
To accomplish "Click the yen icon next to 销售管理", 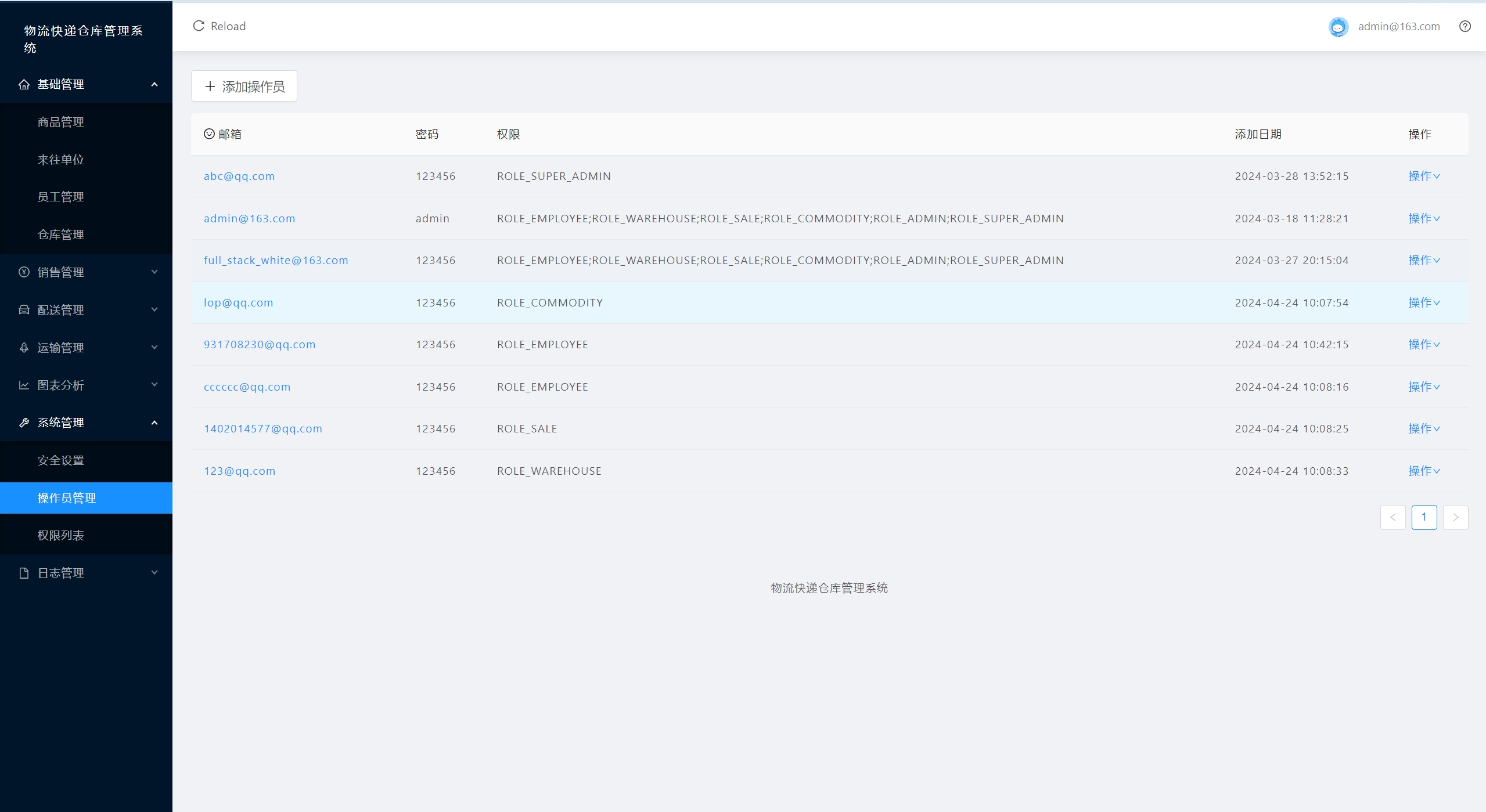I will click(x=24, y=272).
